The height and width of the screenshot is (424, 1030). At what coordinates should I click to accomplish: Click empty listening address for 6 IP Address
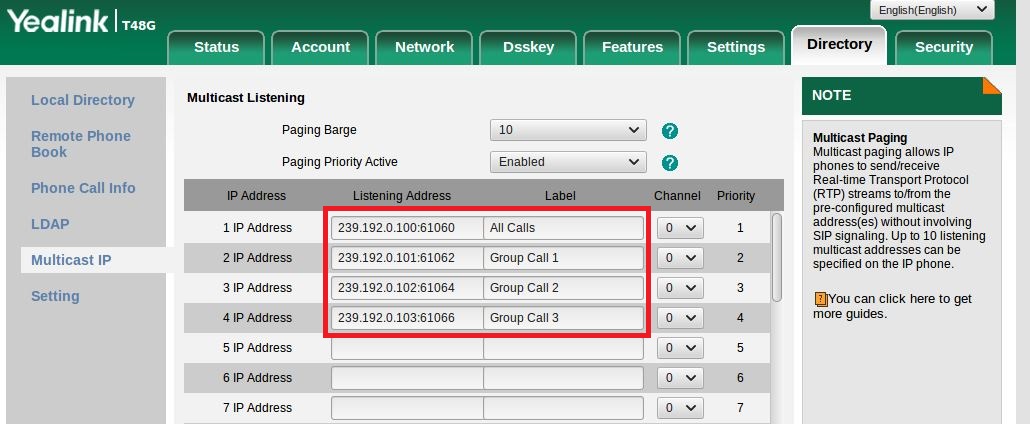coord(407,378)
